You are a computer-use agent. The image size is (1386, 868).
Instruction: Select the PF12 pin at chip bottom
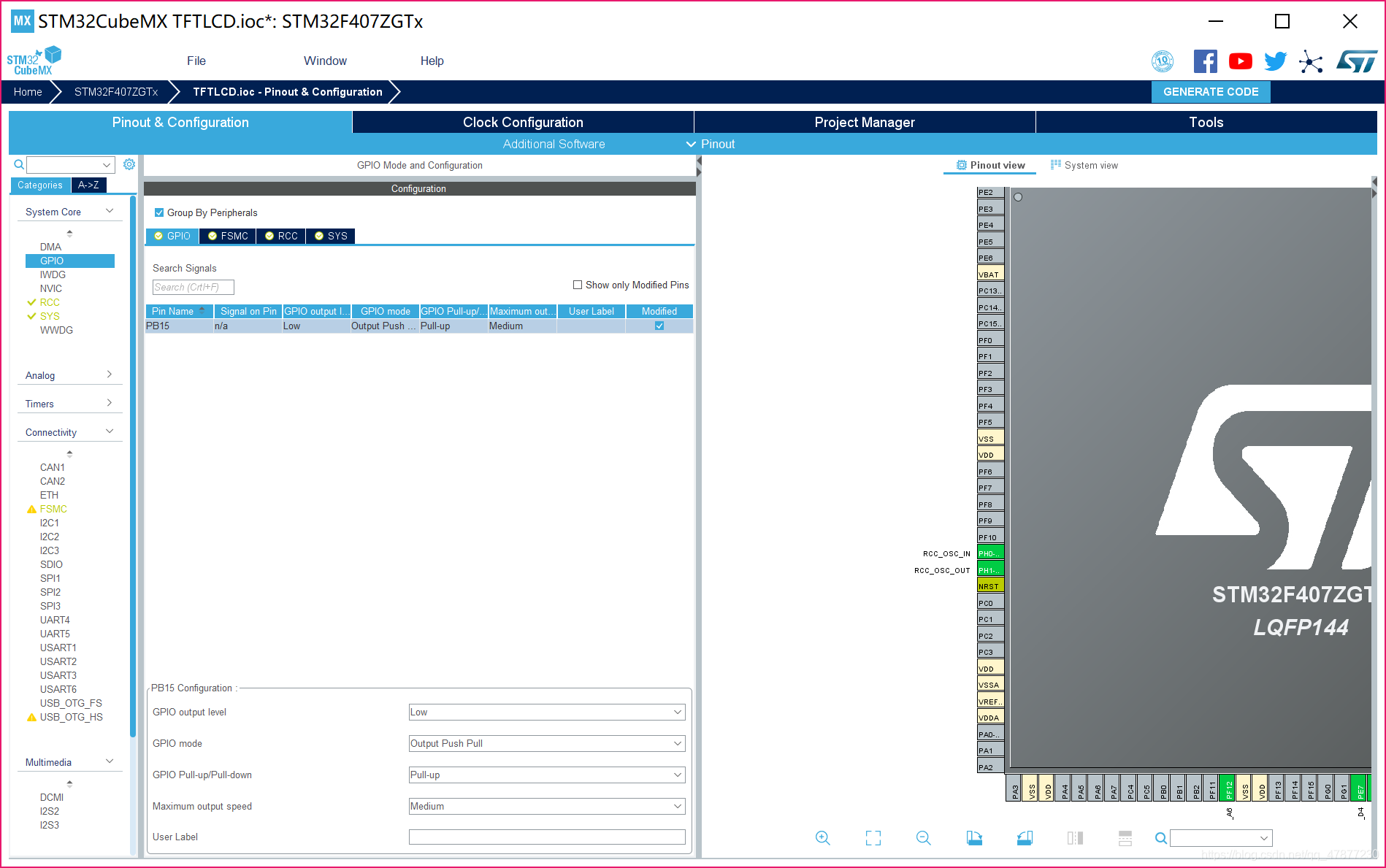click(1228, 788)
